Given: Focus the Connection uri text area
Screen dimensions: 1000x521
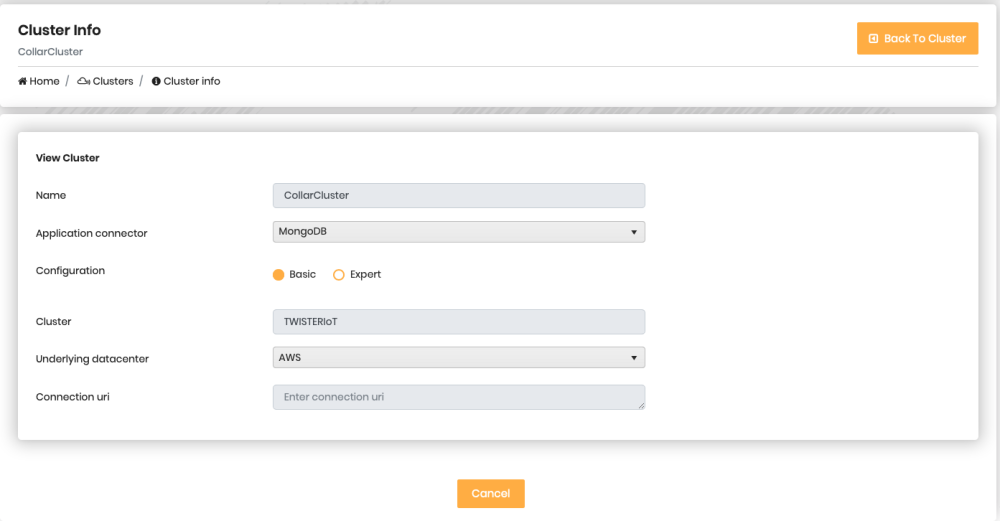Looking at the screenshot, I should [458, 397].
